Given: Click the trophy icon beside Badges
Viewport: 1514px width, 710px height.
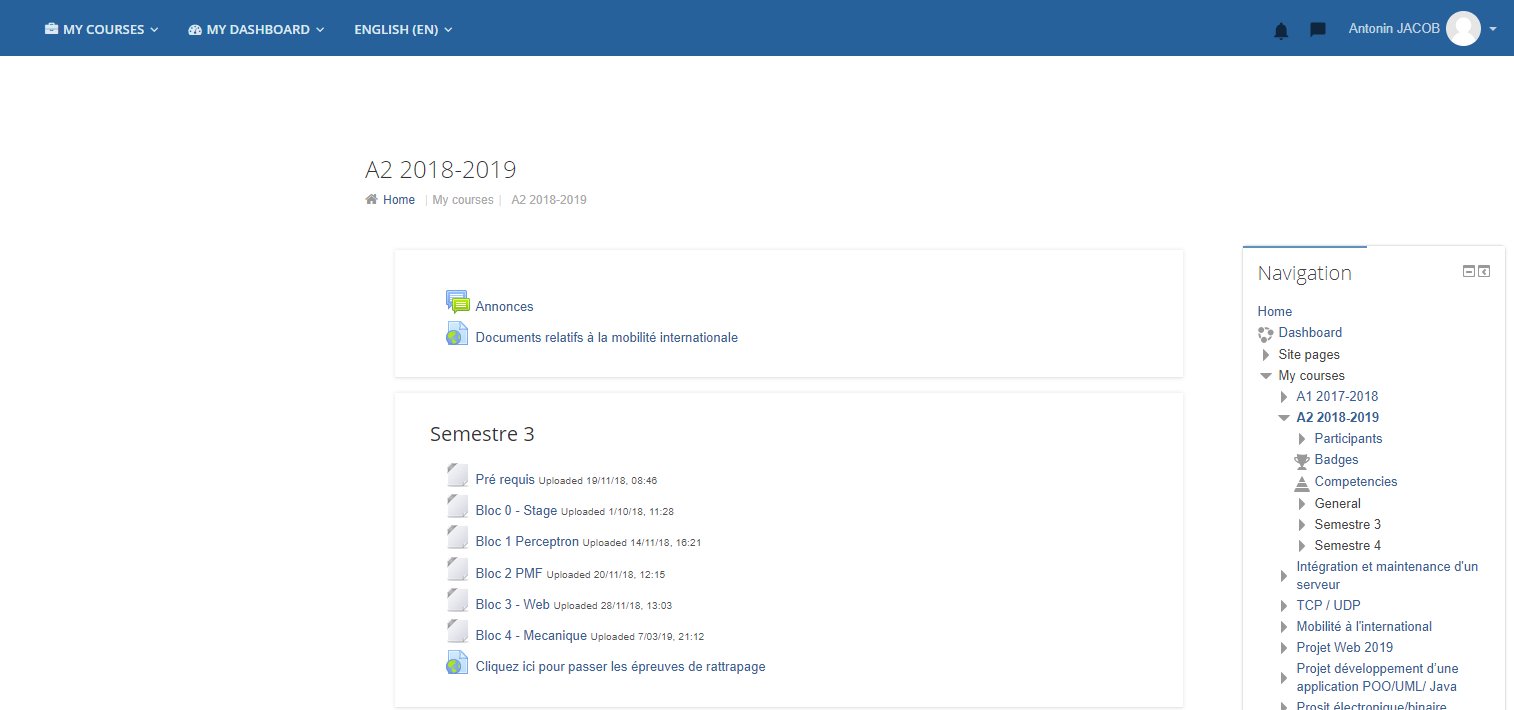Looking at the screenshot, I should (x=1302, y=460).
